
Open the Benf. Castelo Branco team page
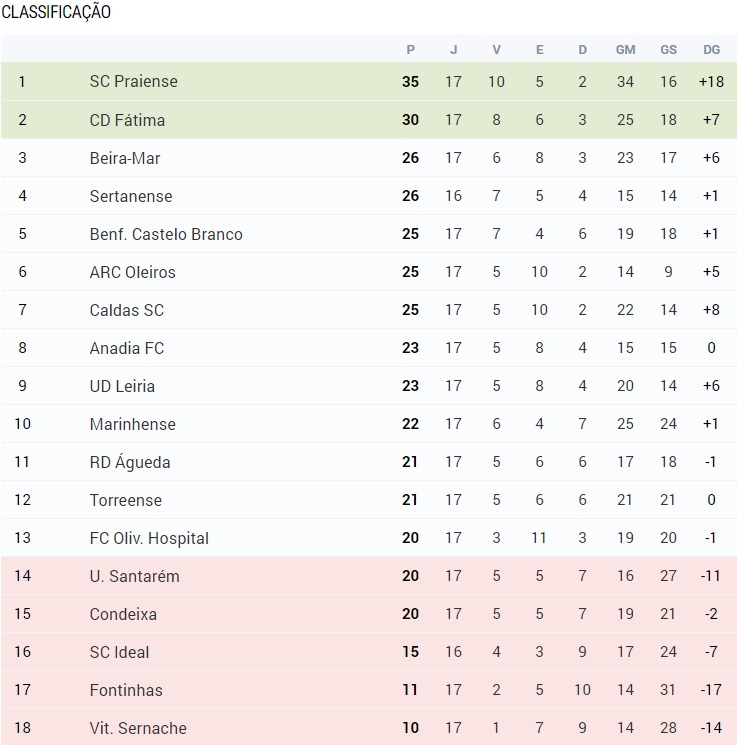click(166, 234)
